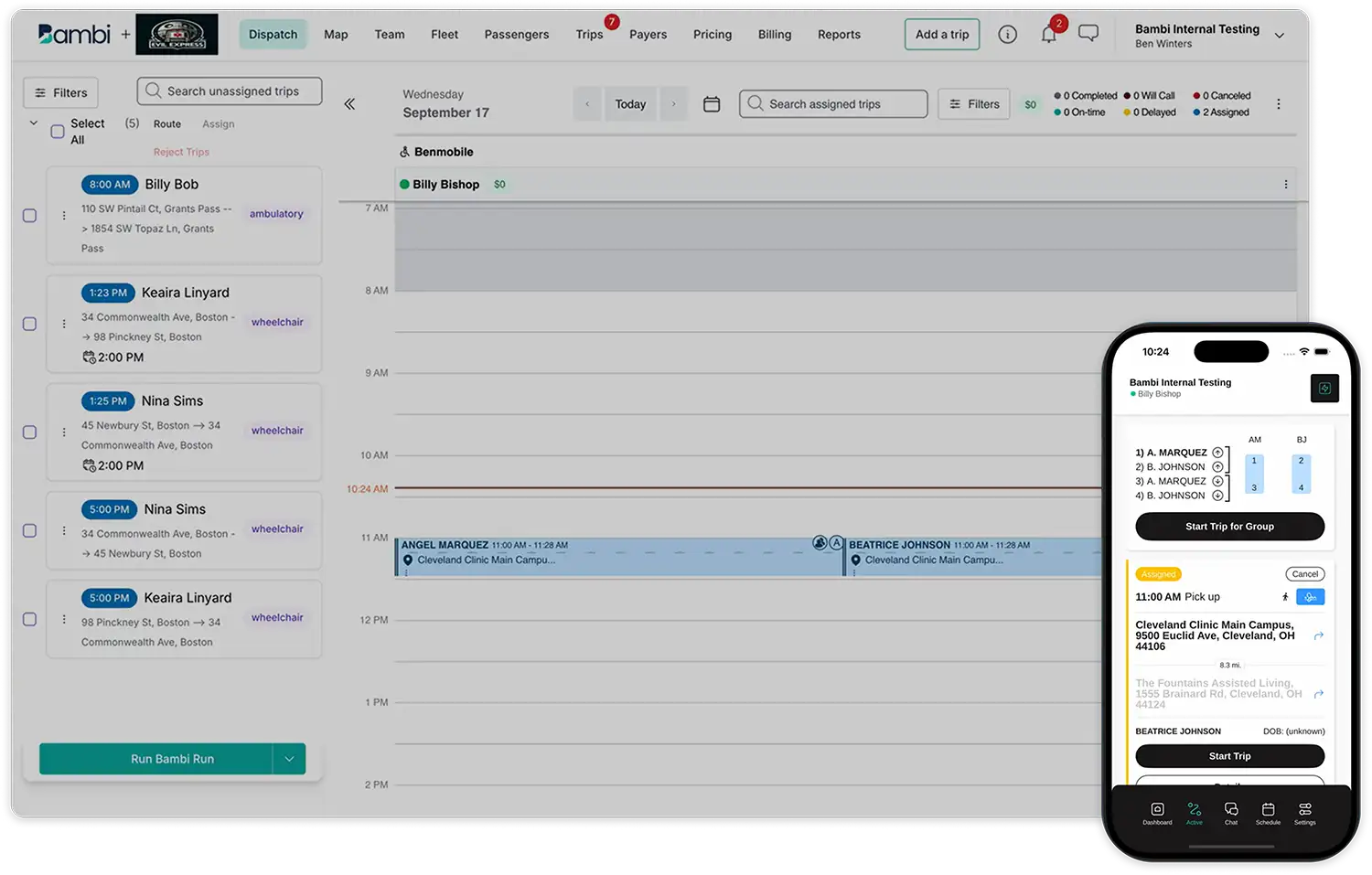The width and height of the screenshot is (1372, 875).
Task: Tap Chat icon in phone bottom bar
Action: point(1231,813)
